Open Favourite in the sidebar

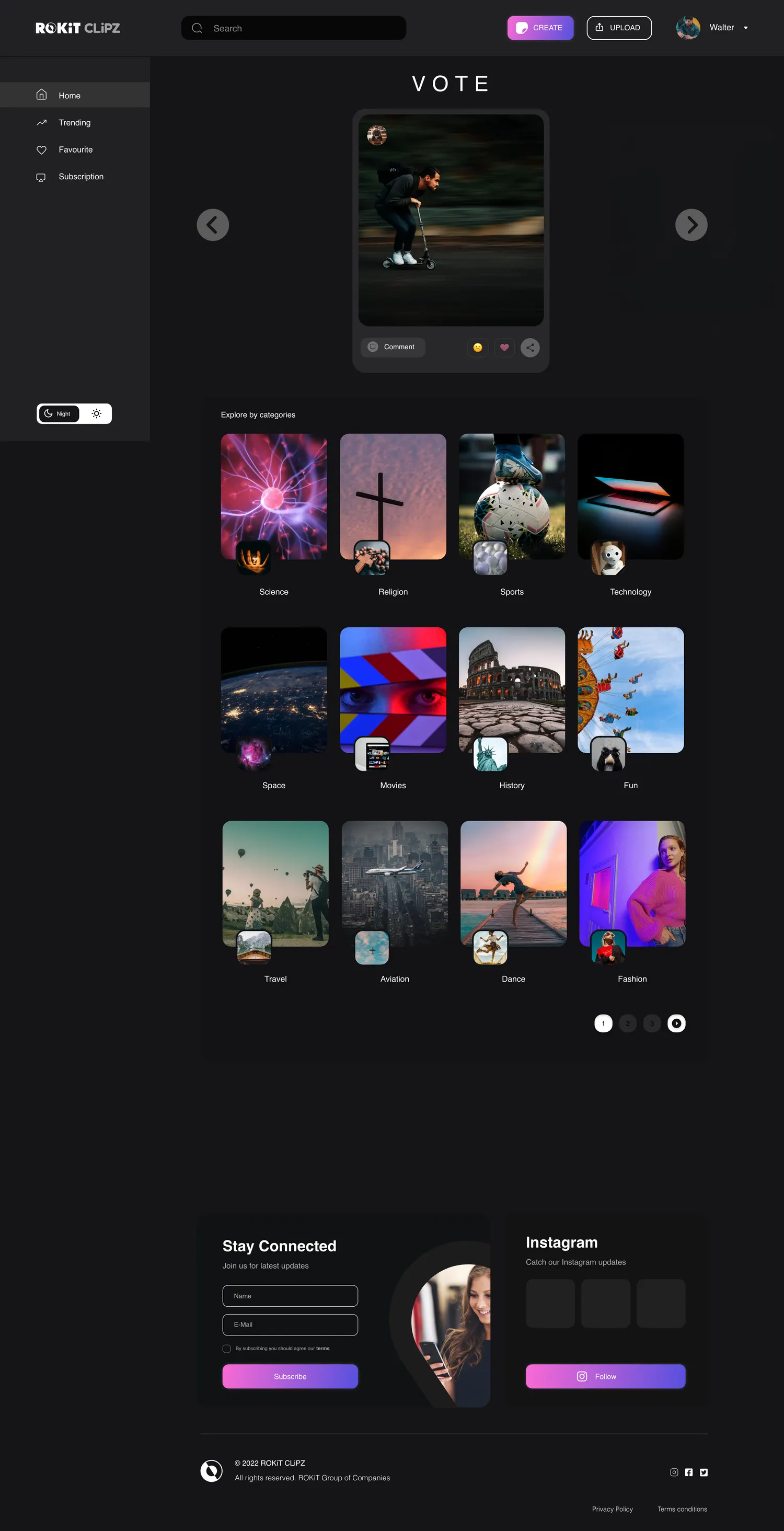click(x=75, y=150)
